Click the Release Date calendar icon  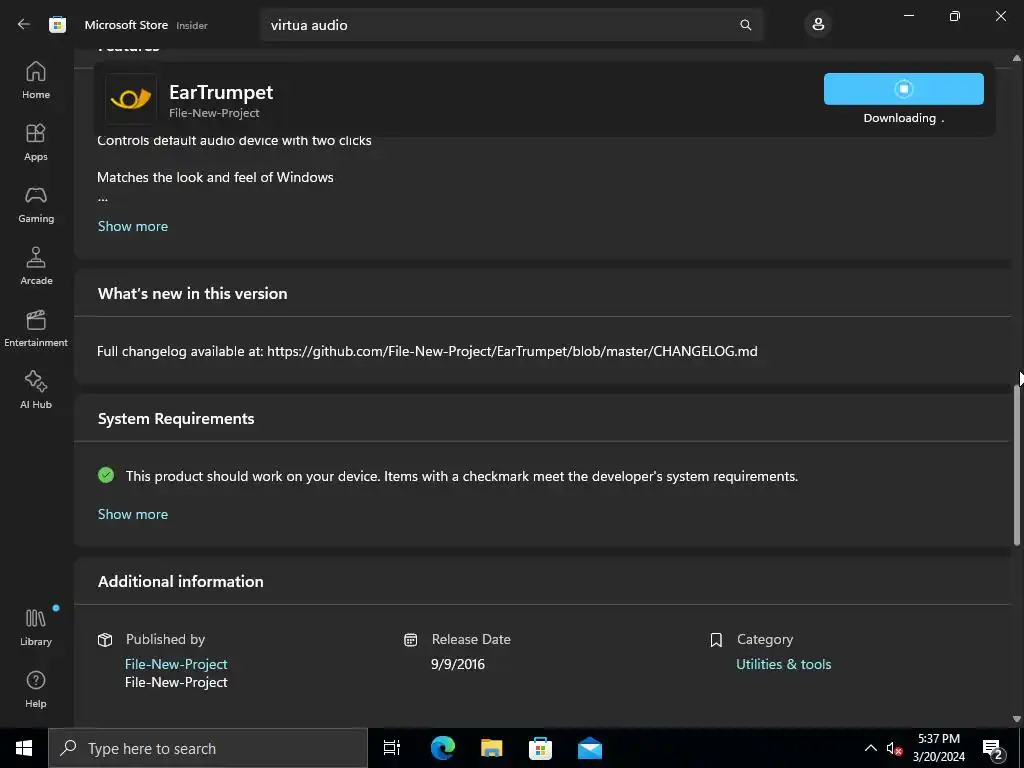coord(411,639)
